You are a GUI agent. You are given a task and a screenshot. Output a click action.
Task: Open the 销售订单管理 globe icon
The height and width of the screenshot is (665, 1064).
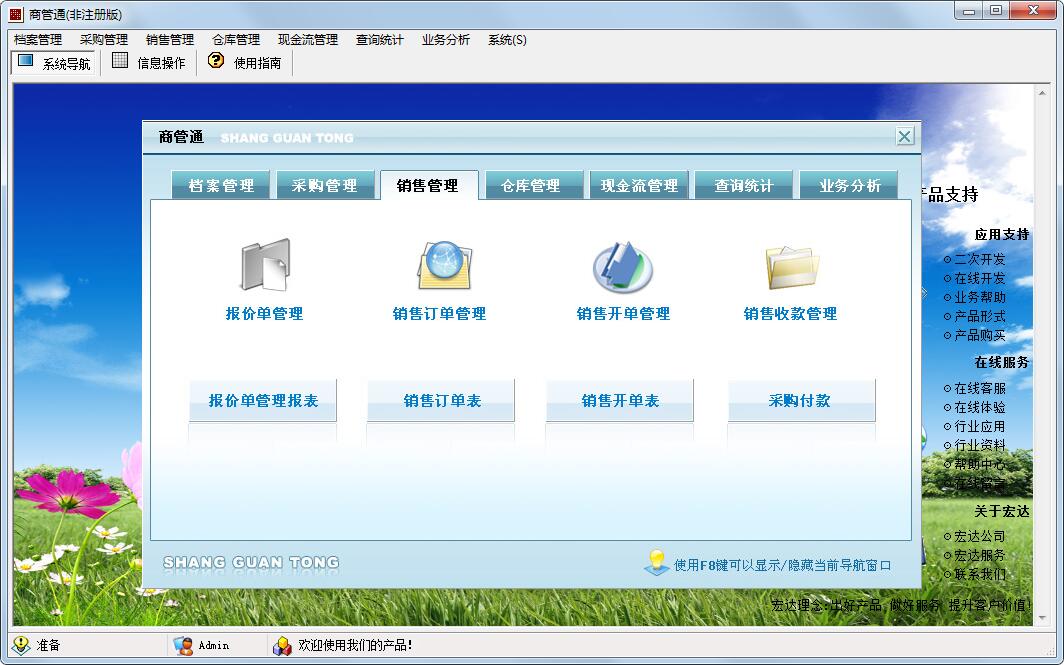[444, 266]
